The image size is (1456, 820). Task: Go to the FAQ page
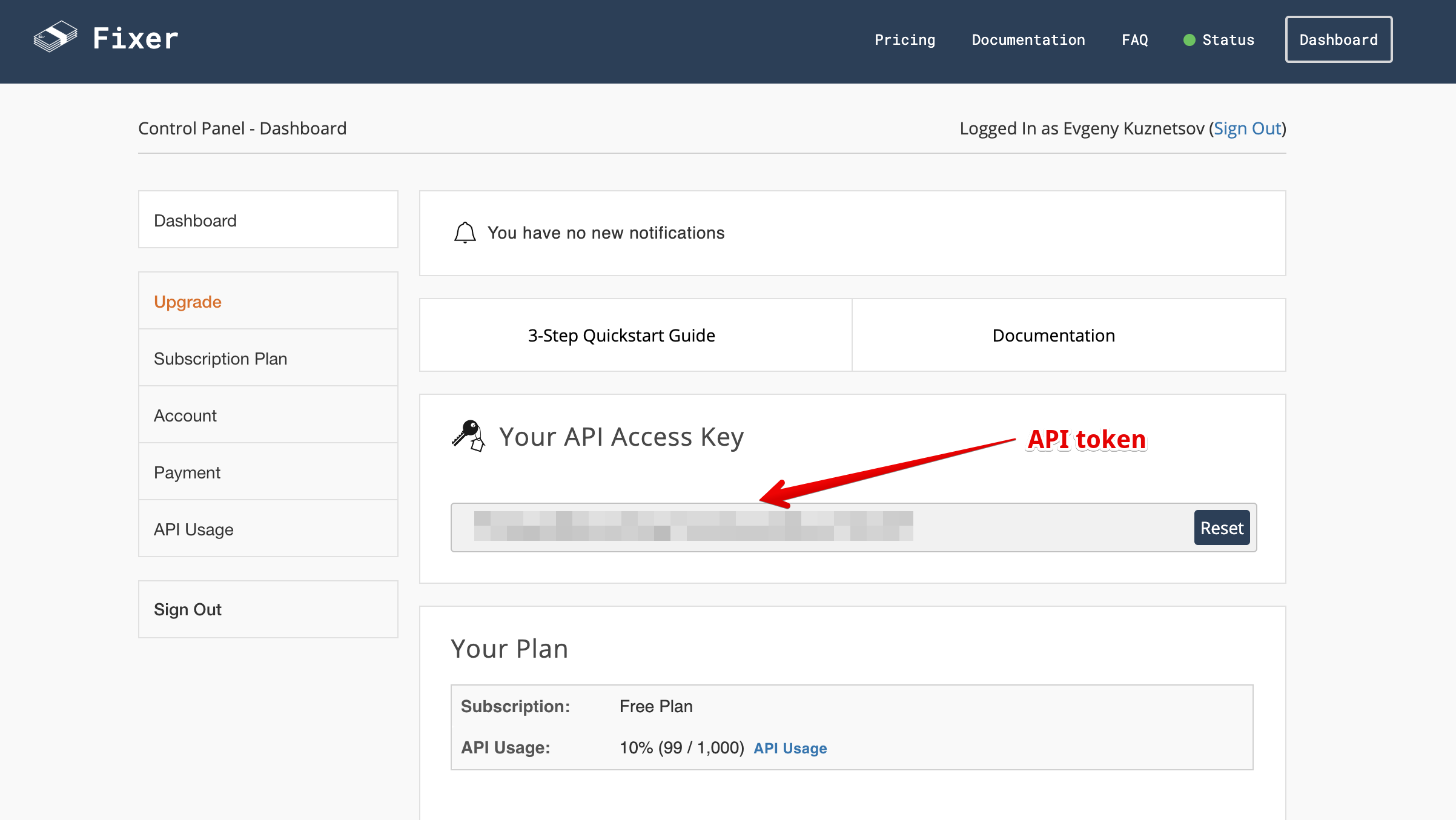point(1135,40)
